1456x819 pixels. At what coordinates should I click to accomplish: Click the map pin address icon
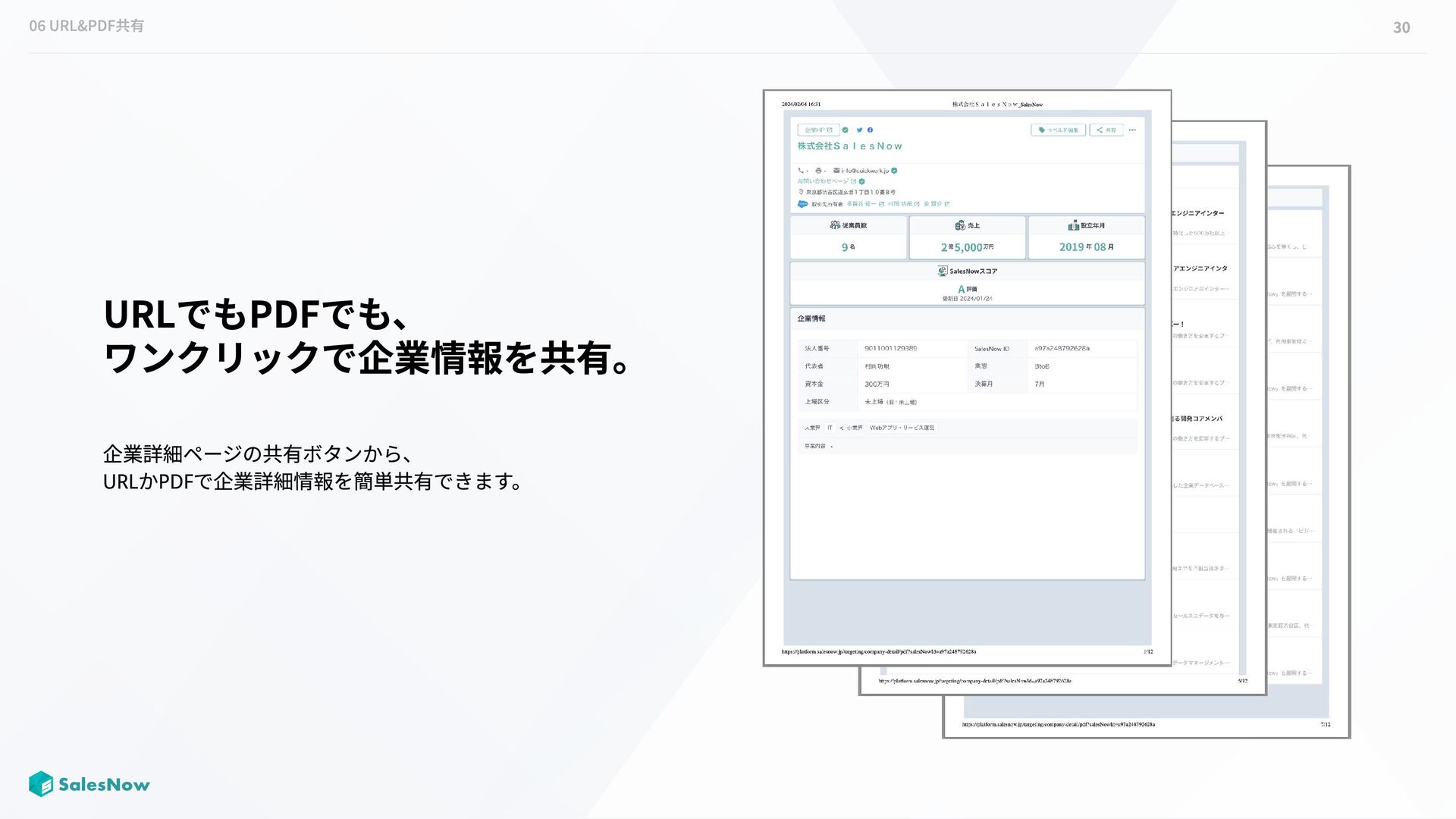click(x=801, y=192)
